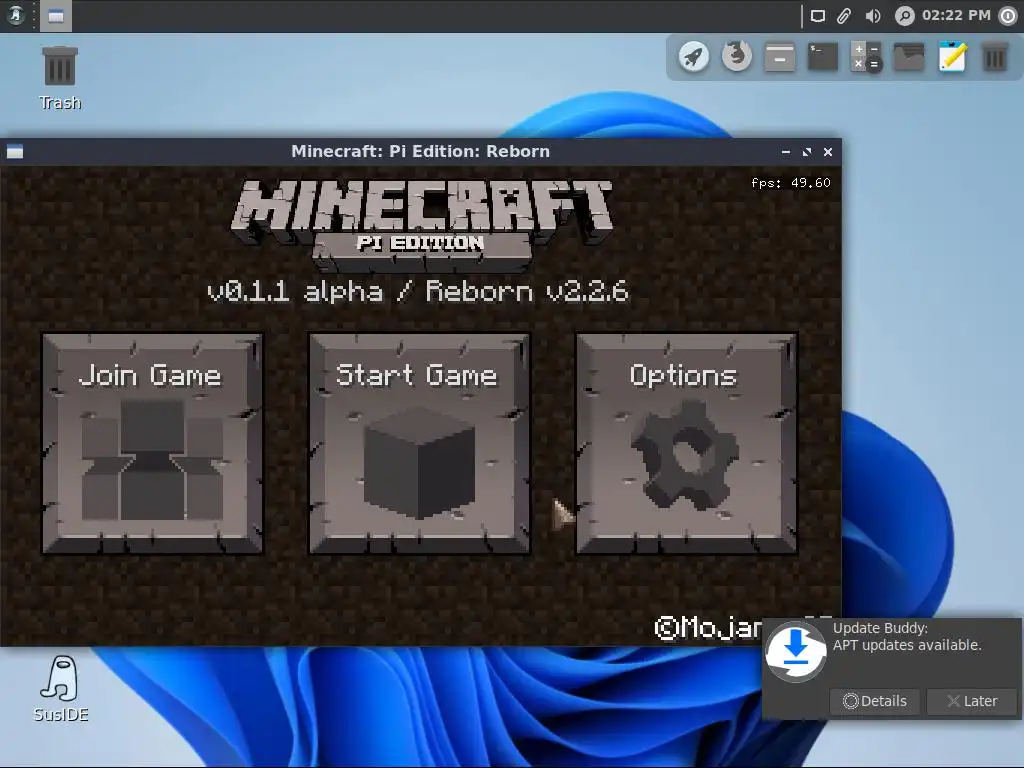Open the search magnifier panel icon
The width and height of the screenshot is (1024, 768).
pos(904,16)
